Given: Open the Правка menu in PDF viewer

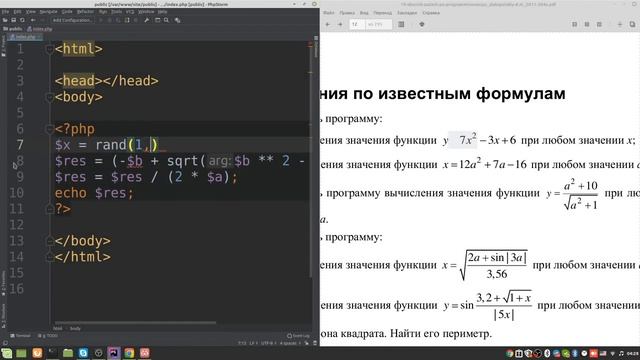Looking at the screenshot, I should click(x=347, y=13).
